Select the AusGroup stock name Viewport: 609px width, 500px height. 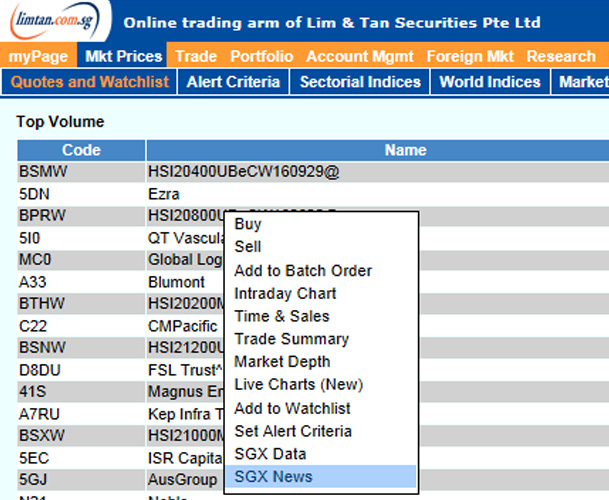click(x=183, y=479)
